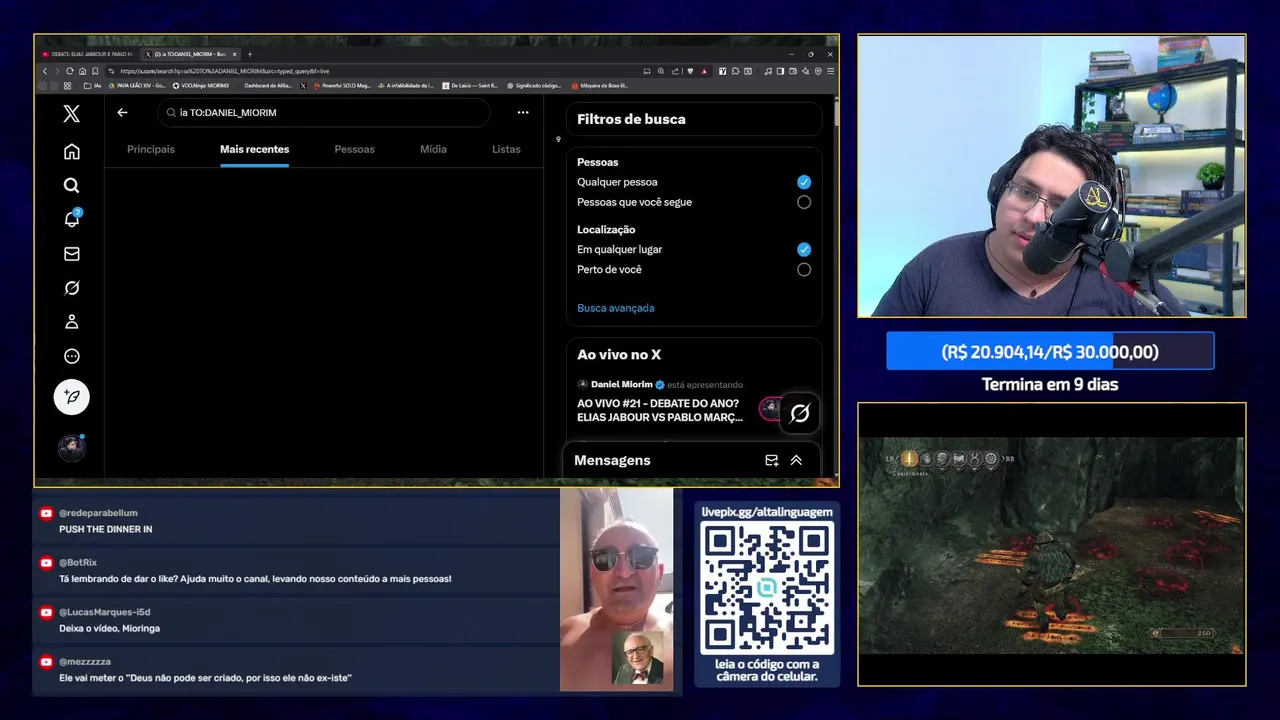Open Significado código... bookmark
The image size is (1280, 720).
click(x=535, y=86)
